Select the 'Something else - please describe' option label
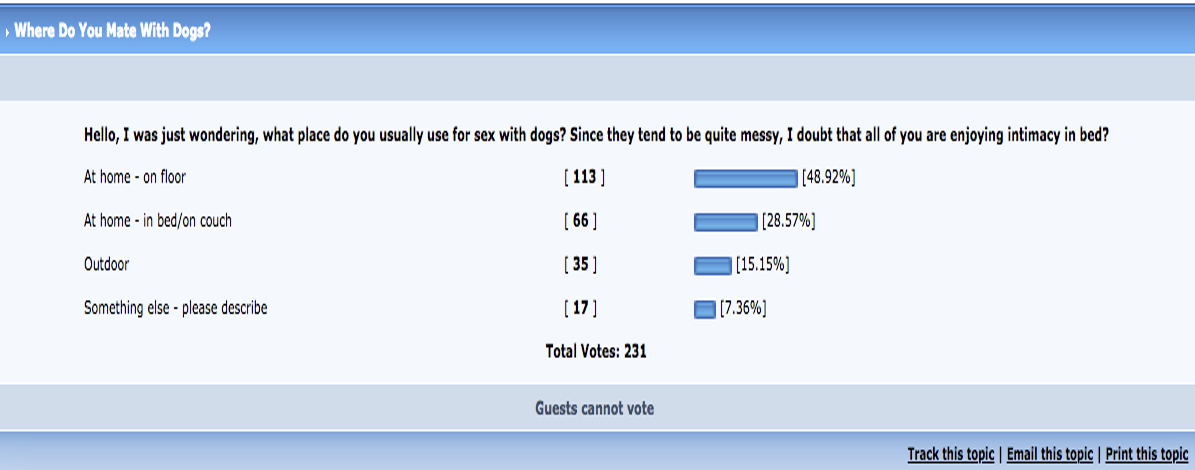 pos(175,309)
